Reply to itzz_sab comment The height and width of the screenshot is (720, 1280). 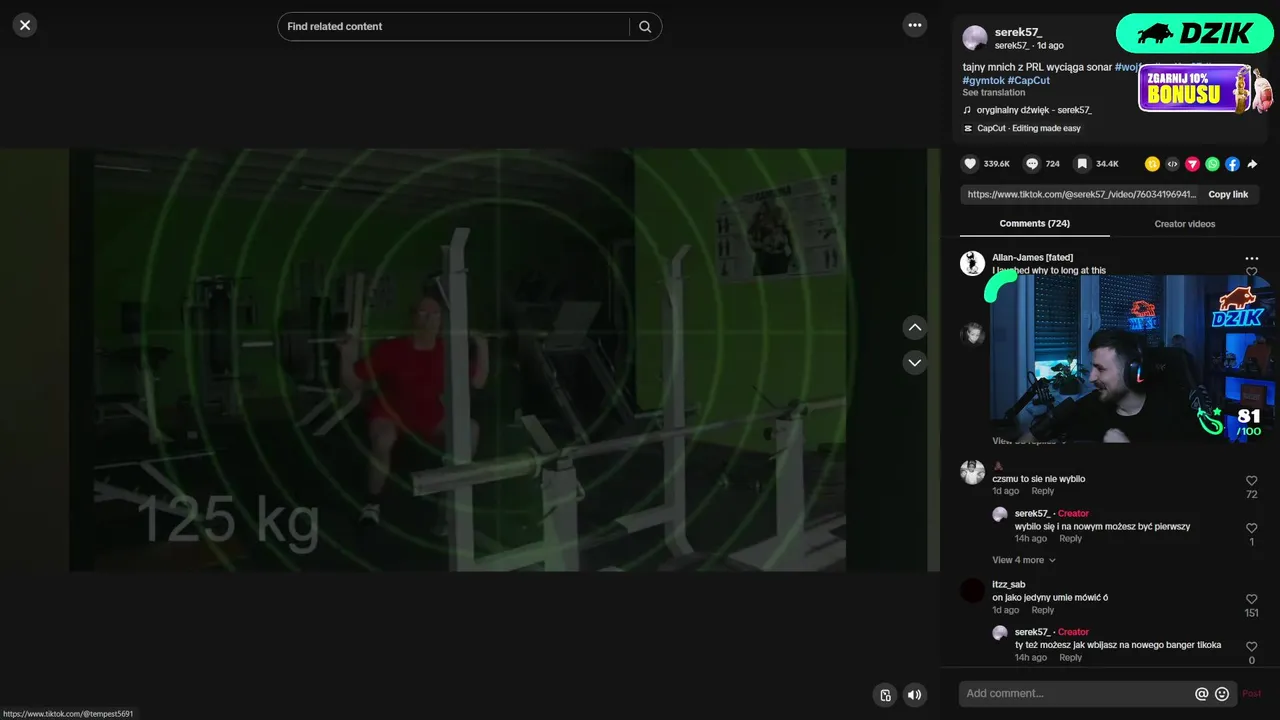(1042, 610)
